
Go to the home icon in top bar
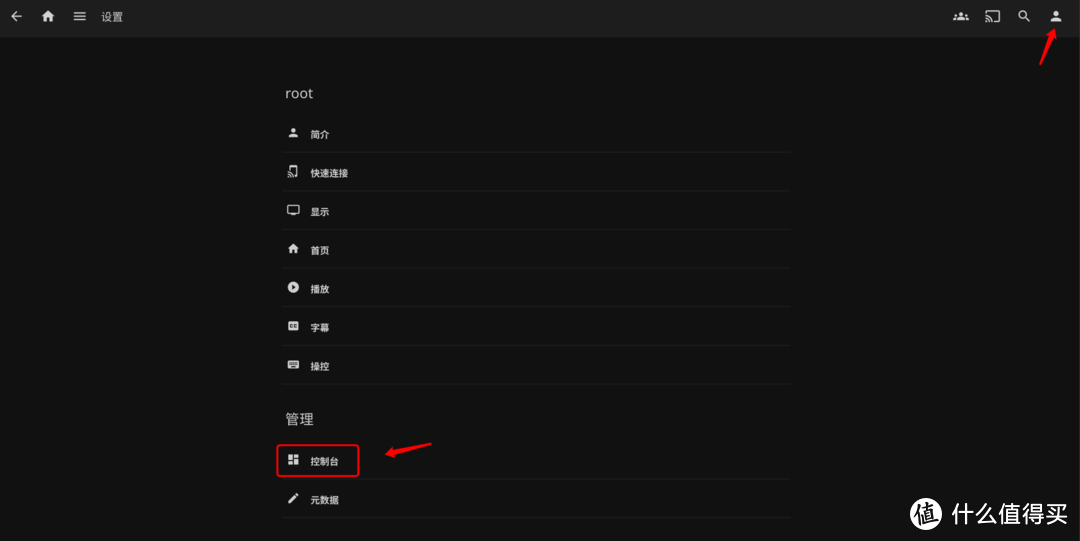pos(48,16)
